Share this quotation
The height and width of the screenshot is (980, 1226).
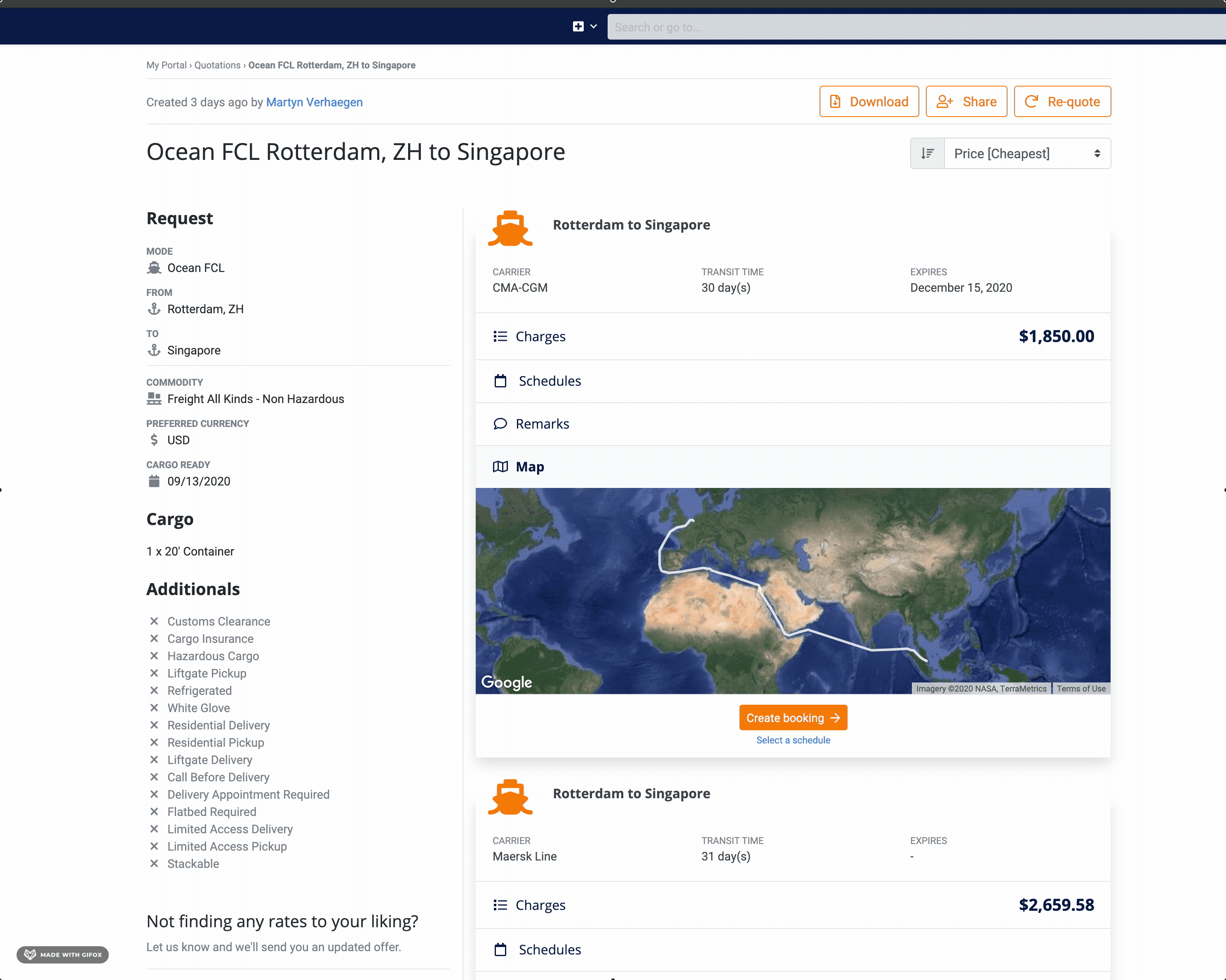[x=966, y=102]
